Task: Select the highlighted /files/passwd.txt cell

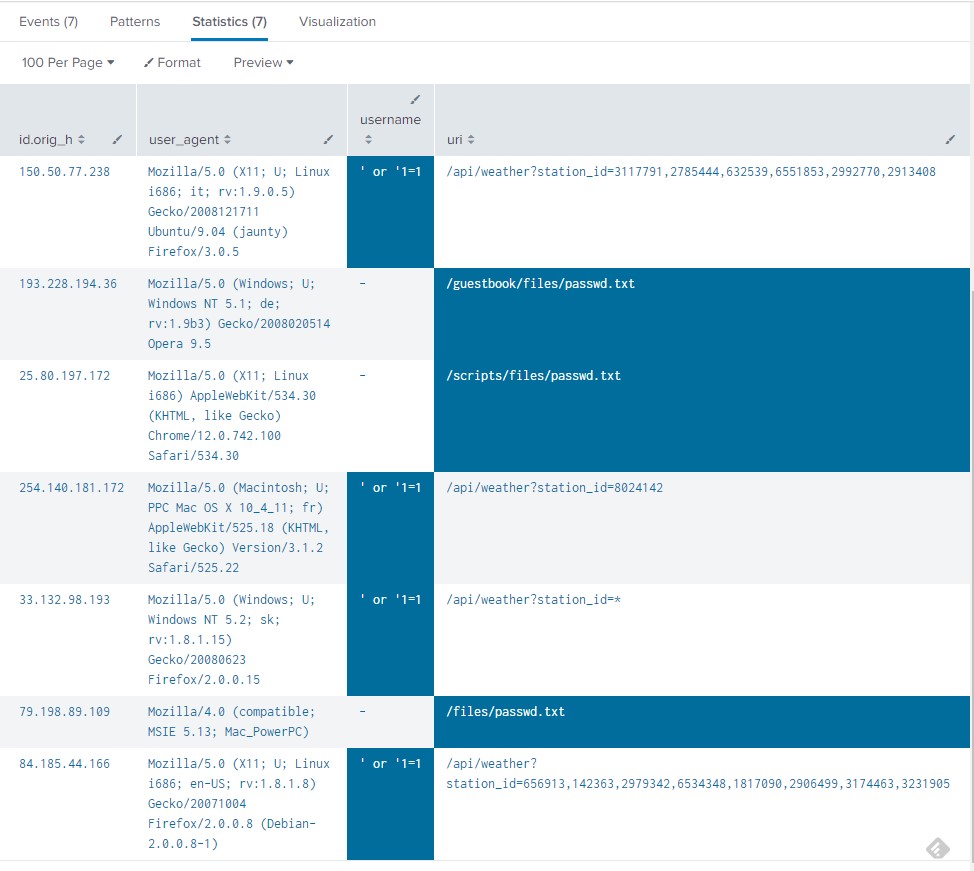Action: (x=505, y=712)
